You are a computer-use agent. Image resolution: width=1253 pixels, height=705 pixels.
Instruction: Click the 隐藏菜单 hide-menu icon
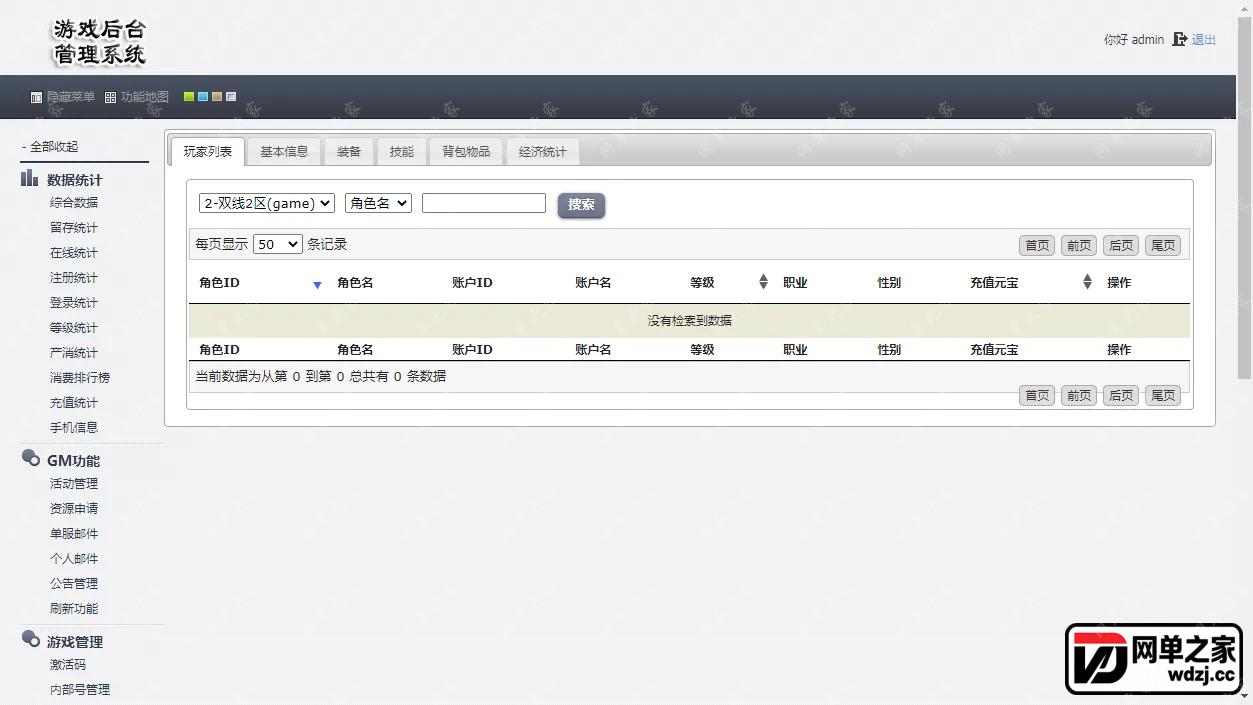[x=36, y=98]
